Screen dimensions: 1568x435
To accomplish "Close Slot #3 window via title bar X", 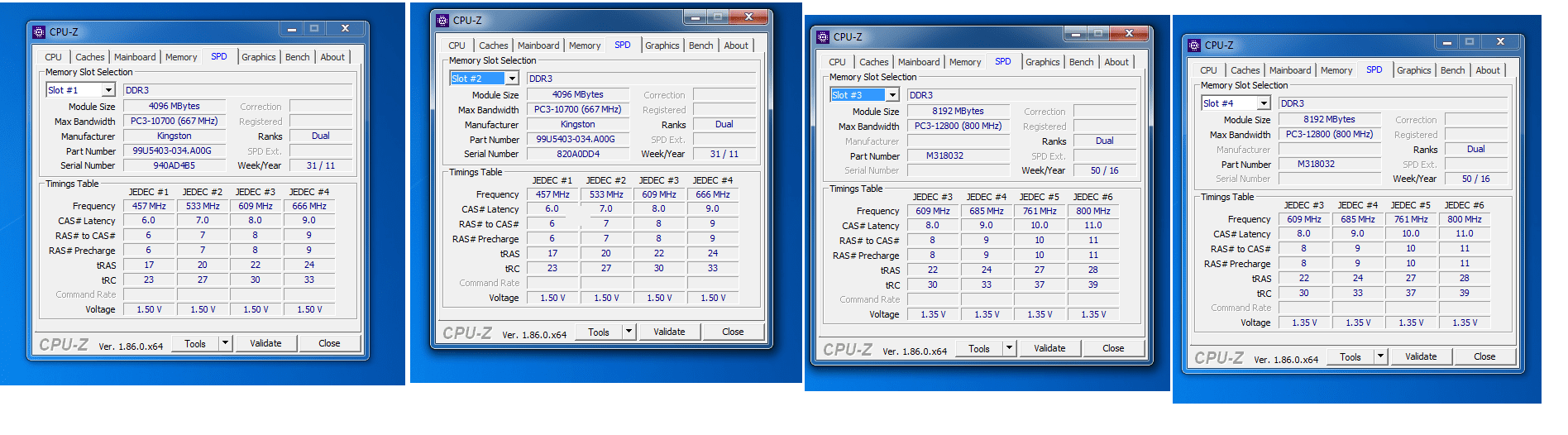I will (x=1129, y=33).
